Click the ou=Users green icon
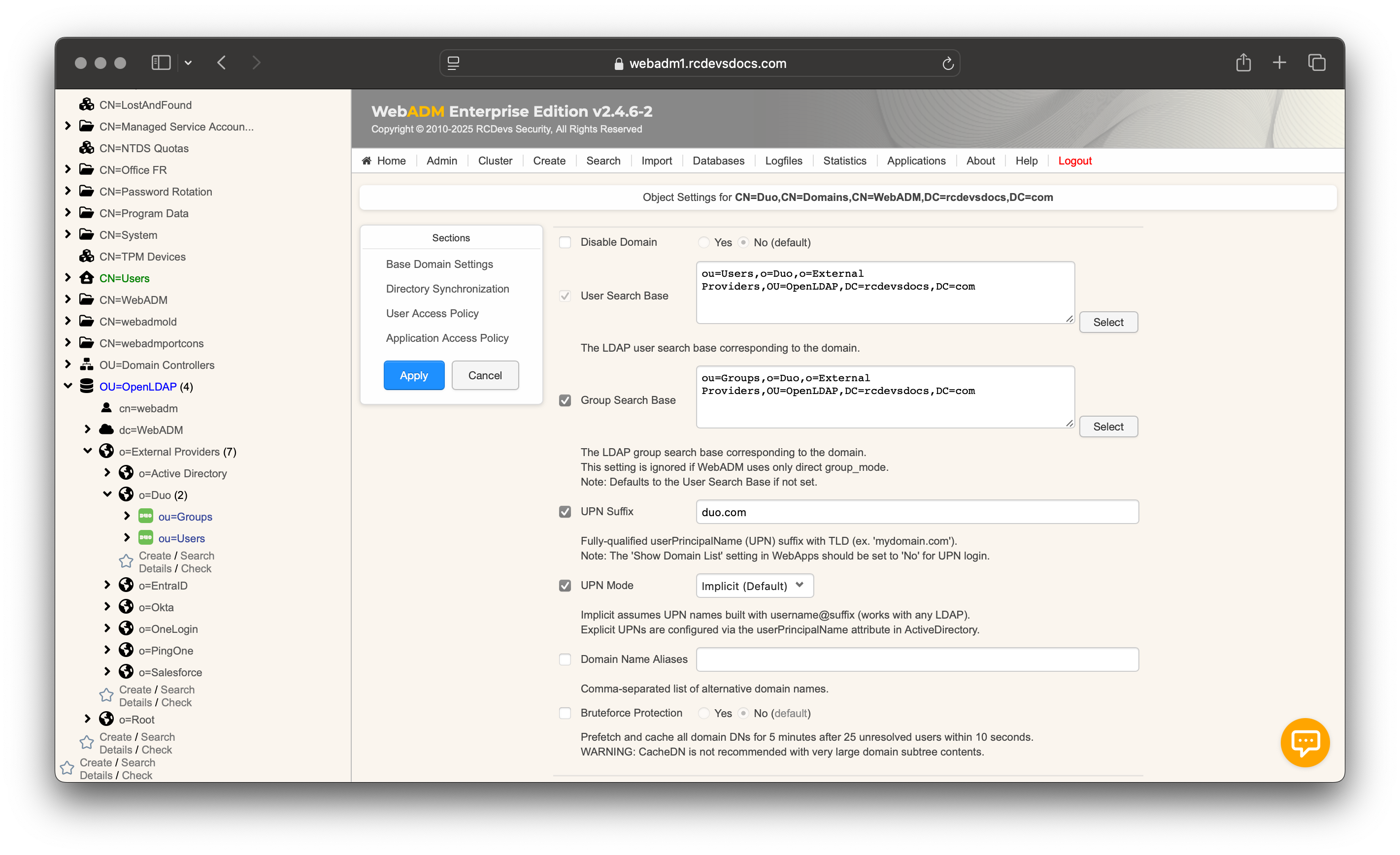The image size is (1400, 855). pos(145,537)
